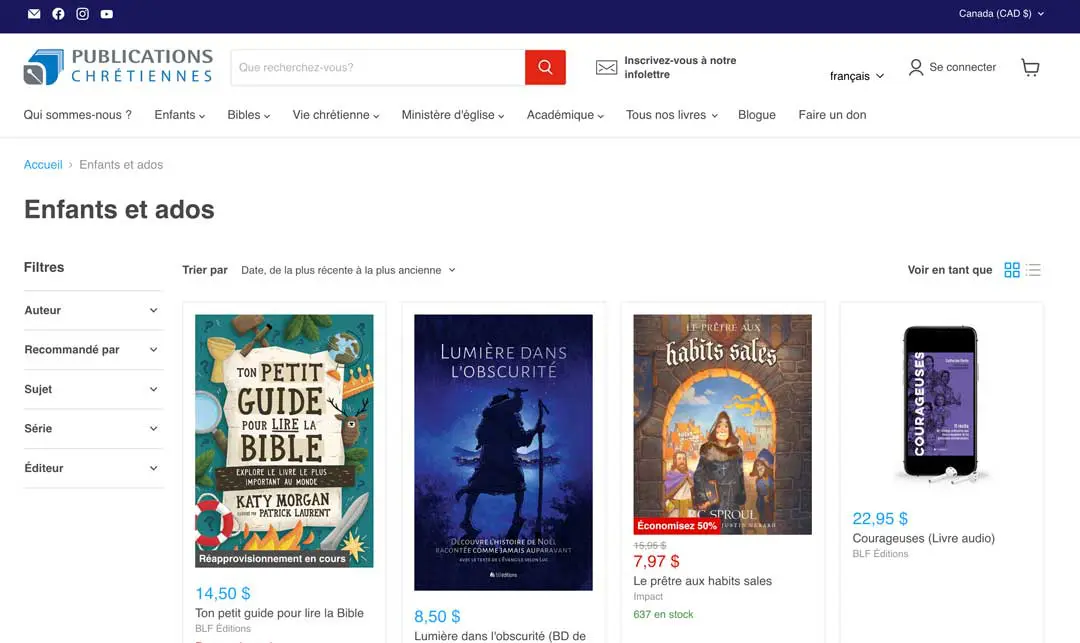Click the search input field
The height and width of the screenshot is (643, 1080).
[377, 67]
